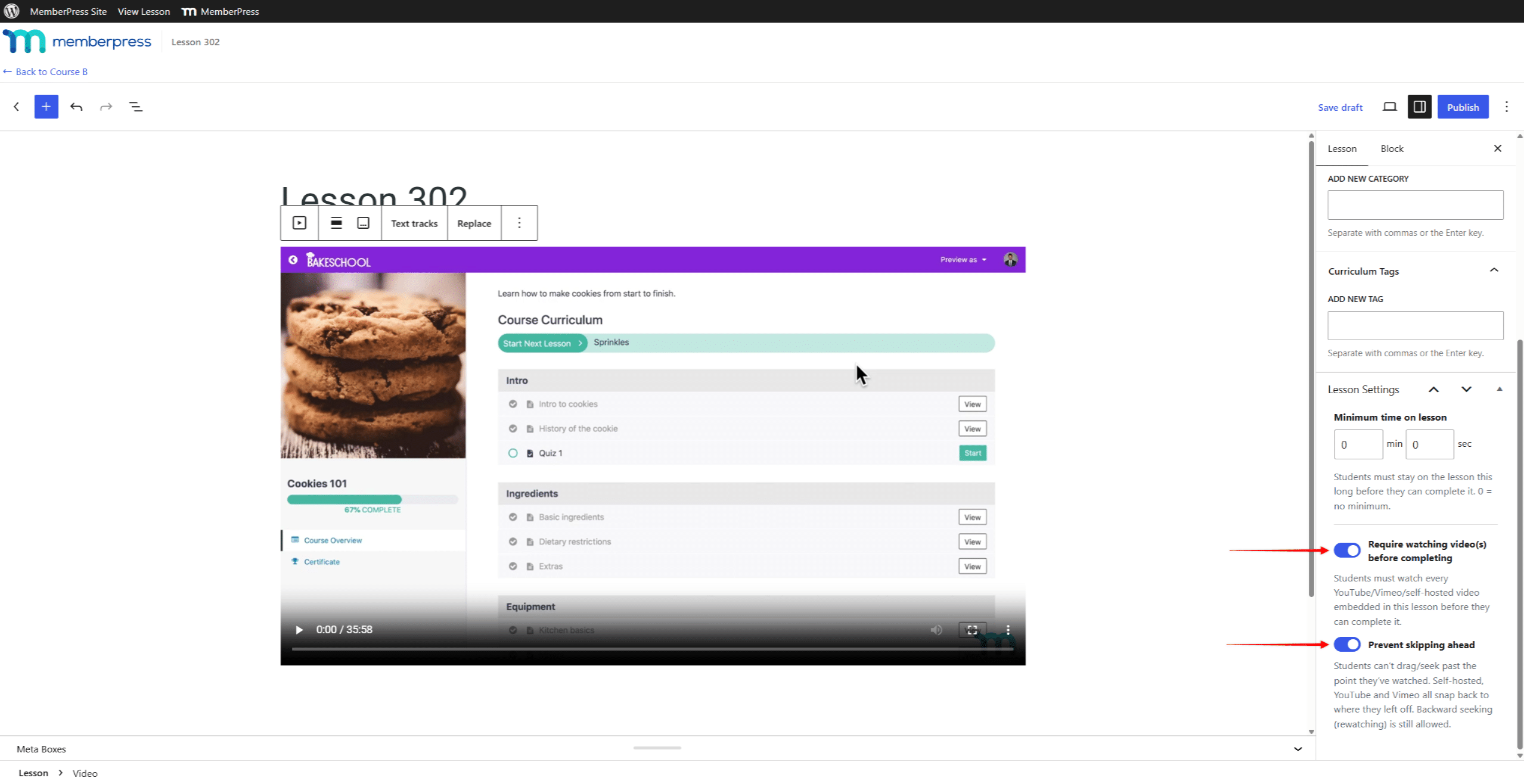Viewport: 1524px width, 784px height.
Task: Open the editor options three-dot menu
Action: [x=1506, y=107]
